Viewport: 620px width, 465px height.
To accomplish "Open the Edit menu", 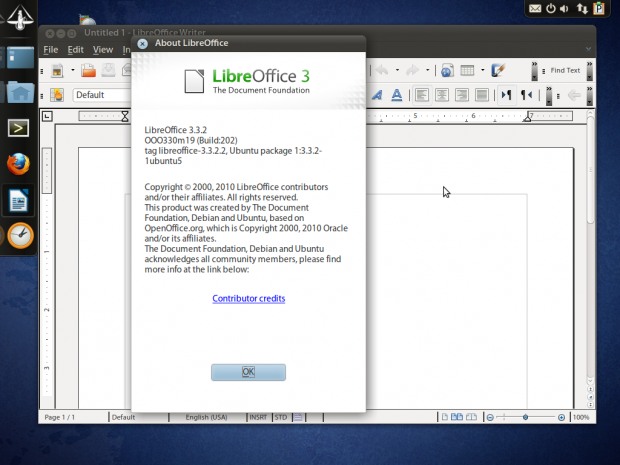I will [75, 50].
